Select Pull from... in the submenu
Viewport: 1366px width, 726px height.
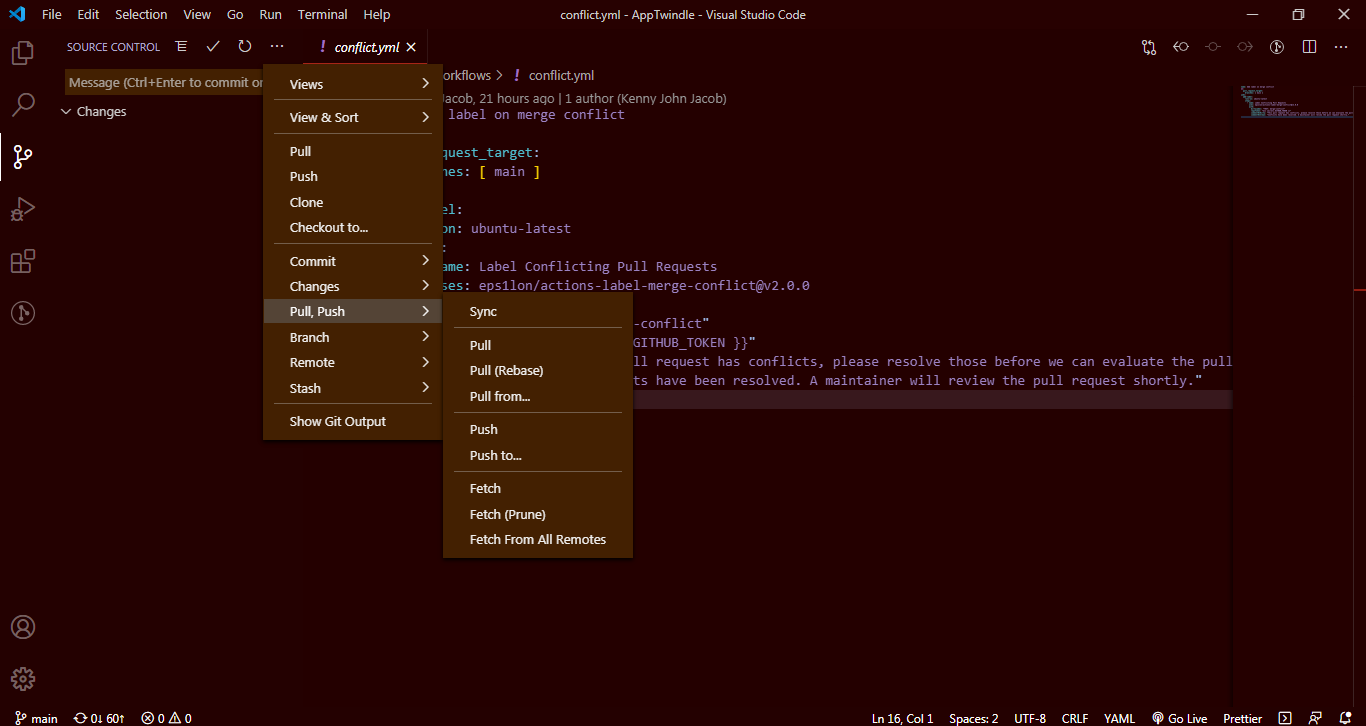[537, 396]
